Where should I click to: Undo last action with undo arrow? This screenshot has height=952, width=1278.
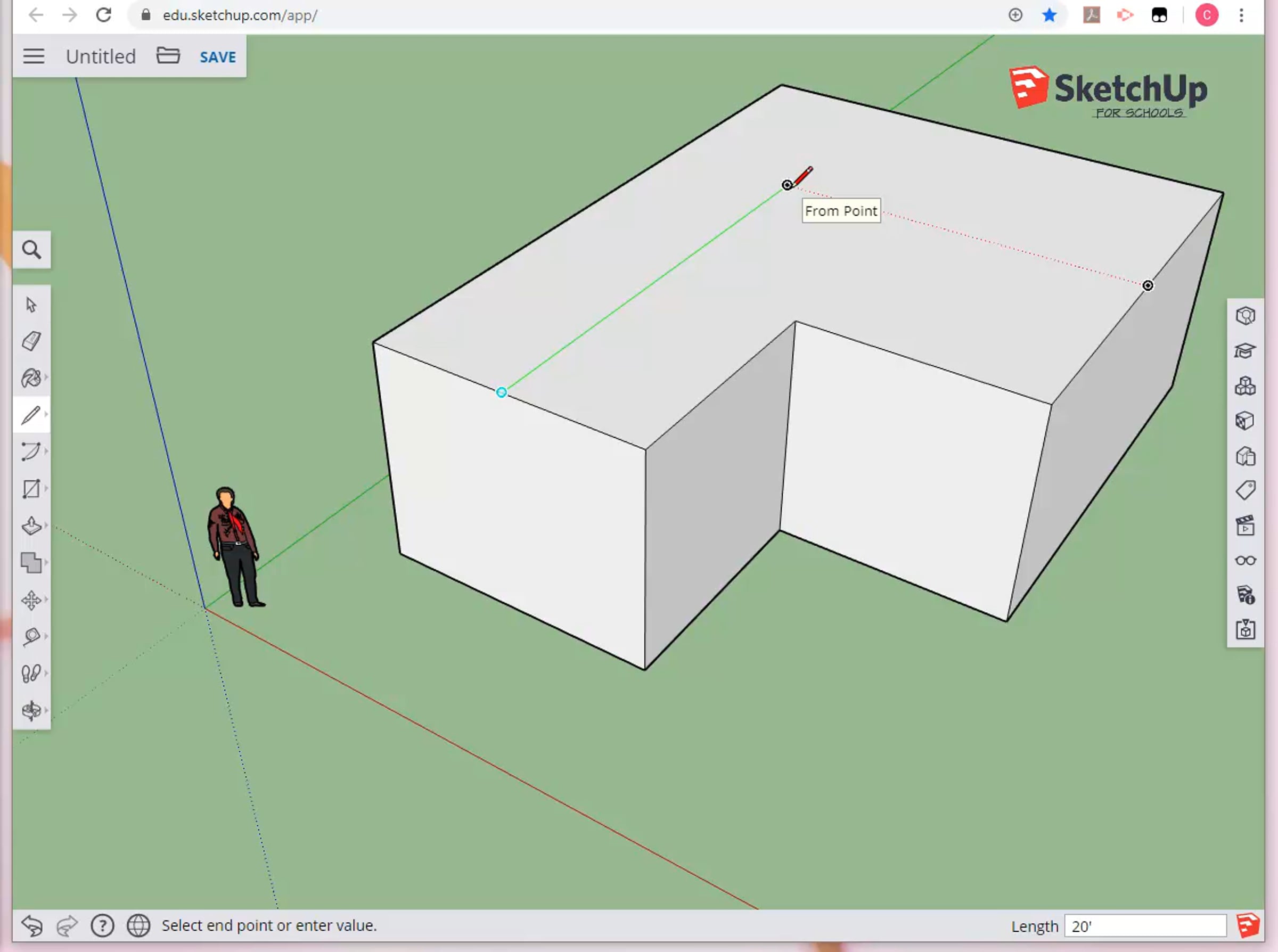(x=32, y=925)
